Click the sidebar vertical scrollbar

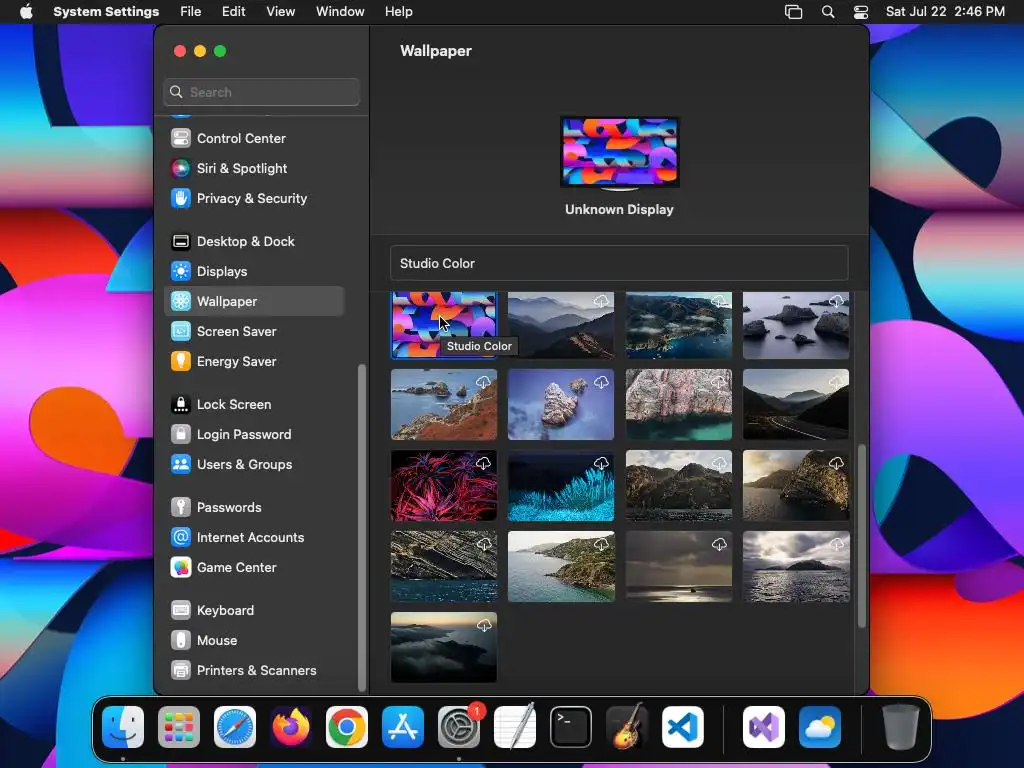[361, 528]
